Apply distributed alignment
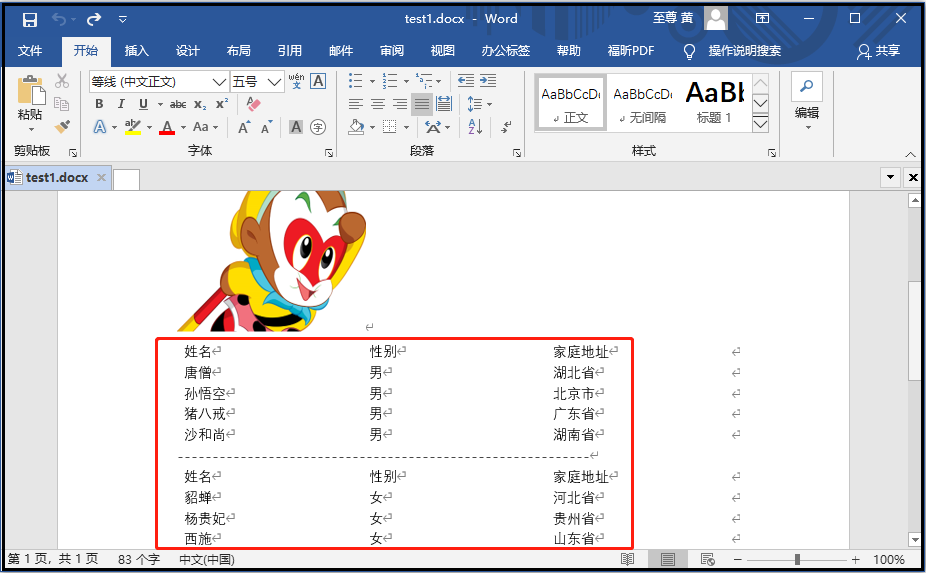The width and height of the screenshot is (926, 573). point(444,105)
